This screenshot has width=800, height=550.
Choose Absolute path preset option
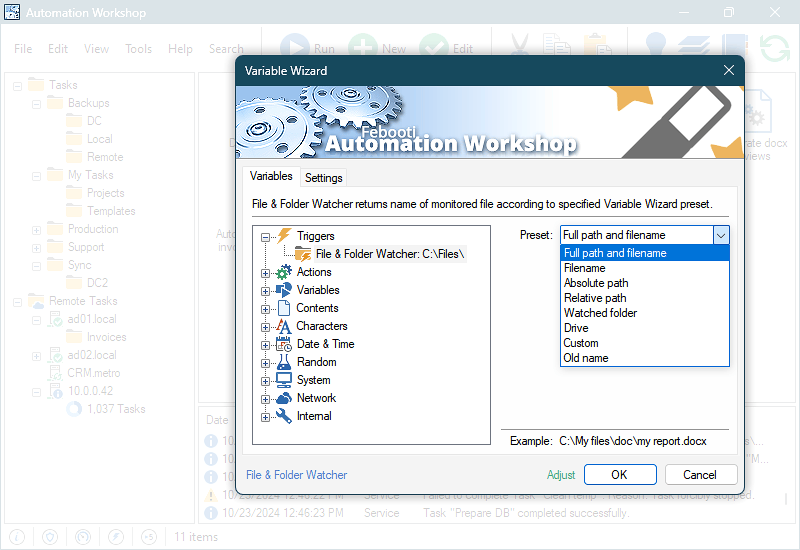pos(645,283)
